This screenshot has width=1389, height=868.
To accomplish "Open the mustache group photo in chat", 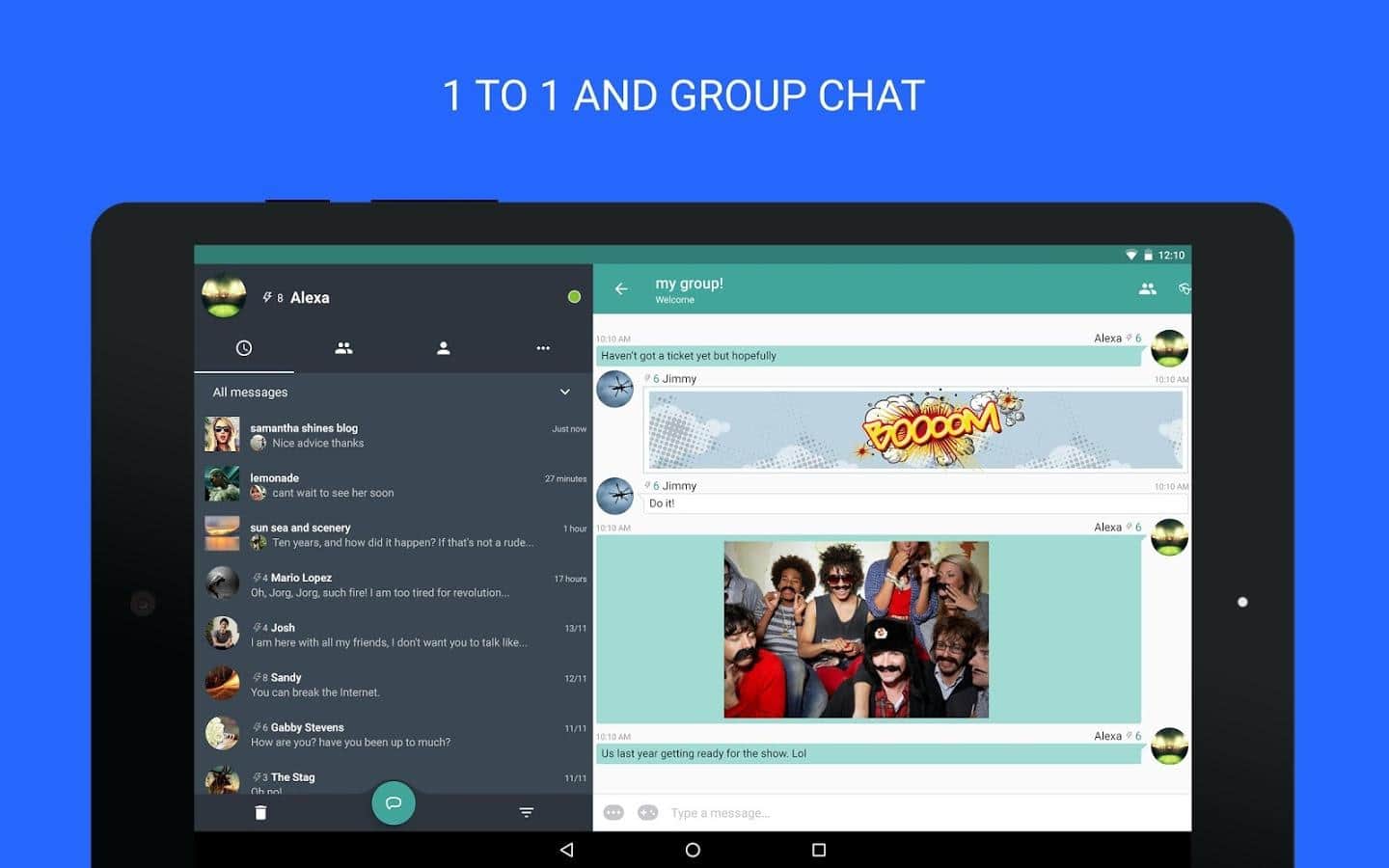I will click(857, 630).
